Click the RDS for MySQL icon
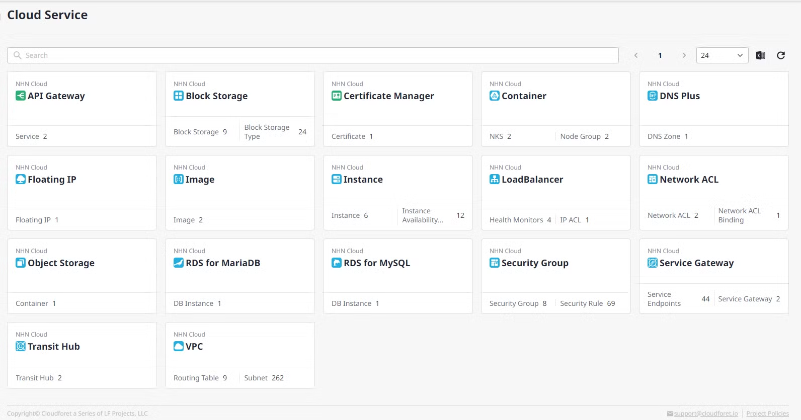801x420 pixels. [336, 263]
